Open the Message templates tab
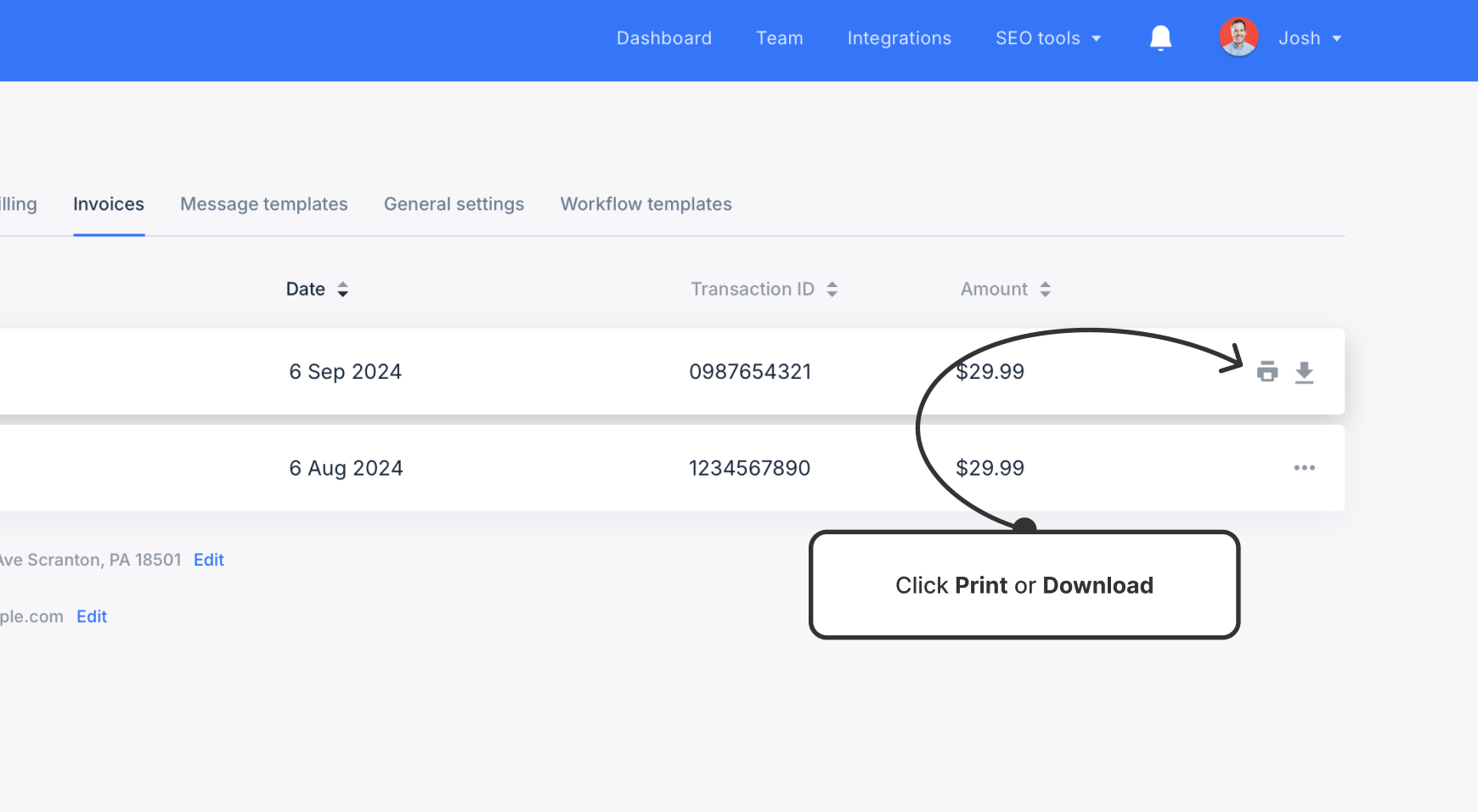 tap(263, 204)
